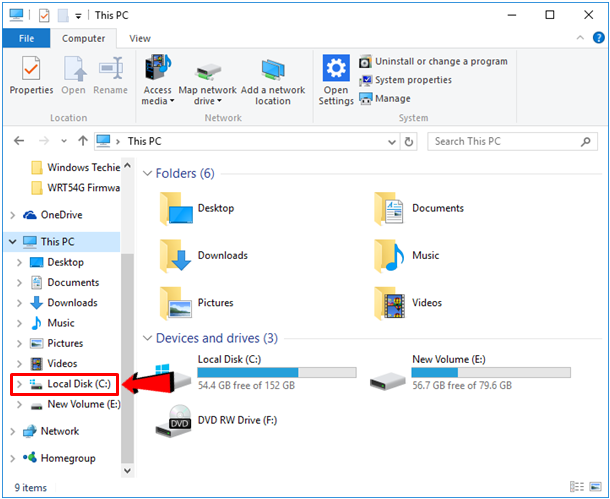This screenshot has height=499, width=610.
Task: Switch to the View ribbon tab
Action: pos(140,39)
